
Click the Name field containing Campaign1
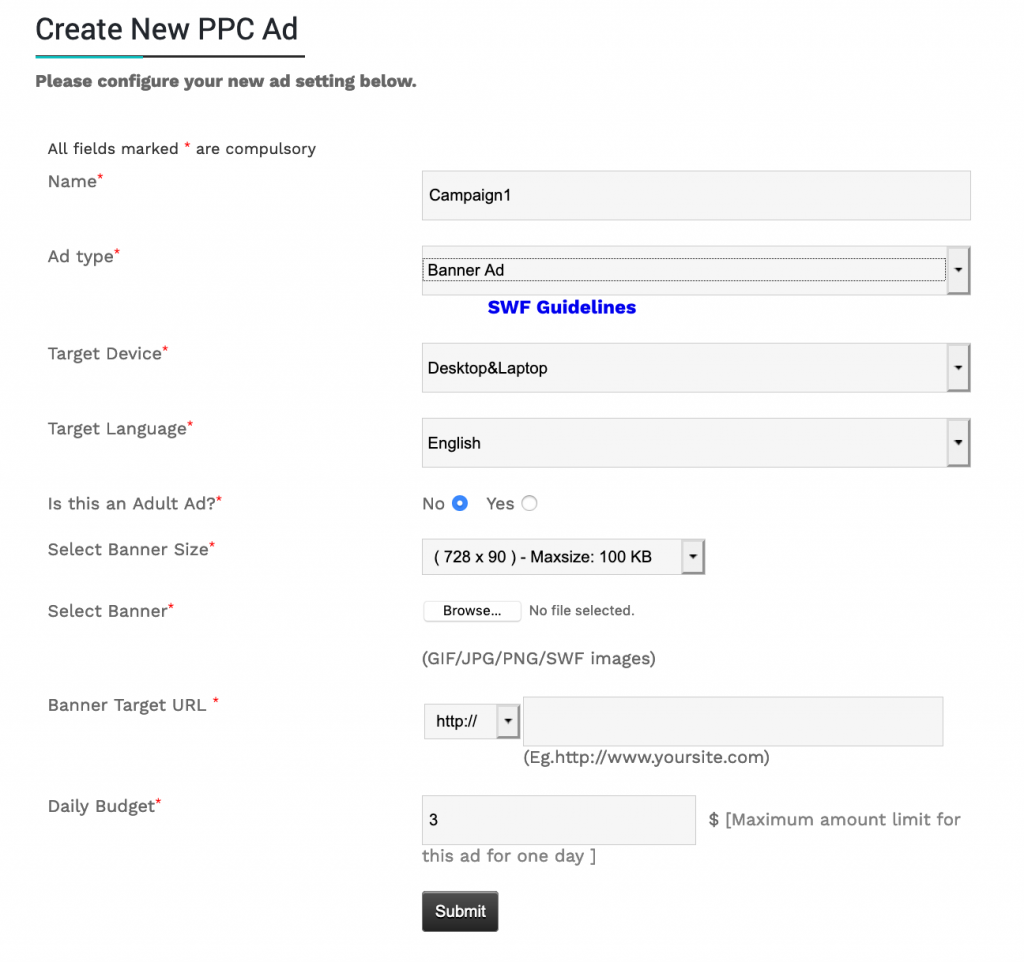click(x=696, y=195)
